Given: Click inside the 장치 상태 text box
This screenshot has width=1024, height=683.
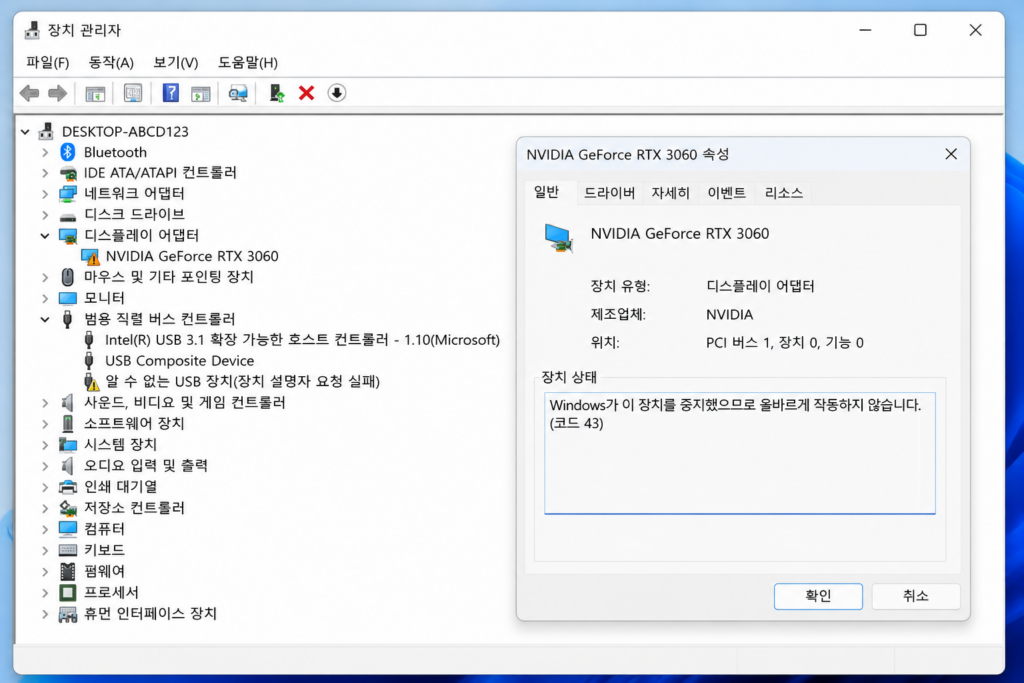Looking at the screenshot, I should pyautogui.click(x=739, y=453).
